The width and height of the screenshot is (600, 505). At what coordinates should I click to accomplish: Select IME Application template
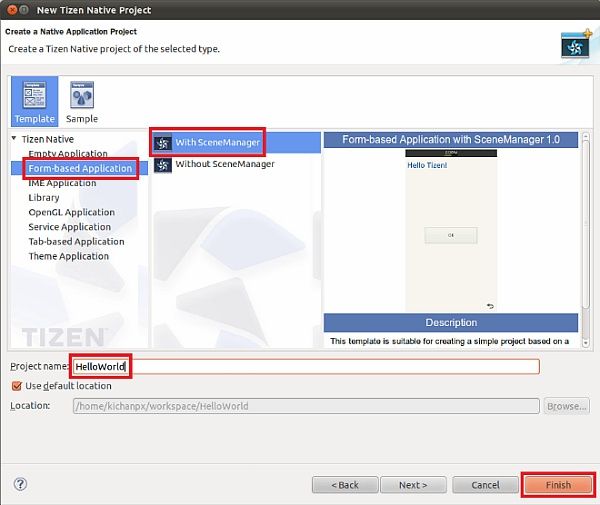[x=62, y=183]
